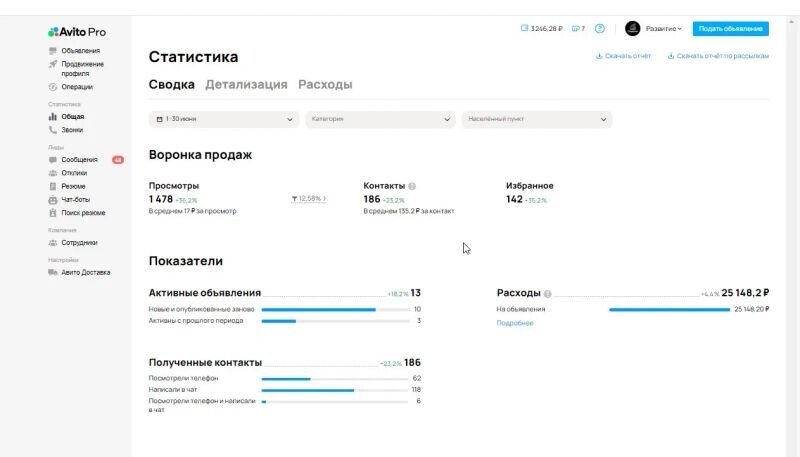Click the info icon next to Контакты
Screen dimensions: 800x457
pyautogui.click(x=412, y=186)
